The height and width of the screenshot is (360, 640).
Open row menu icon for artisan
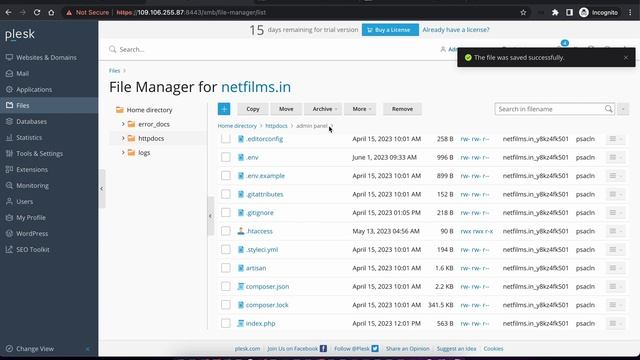point(616,268)
